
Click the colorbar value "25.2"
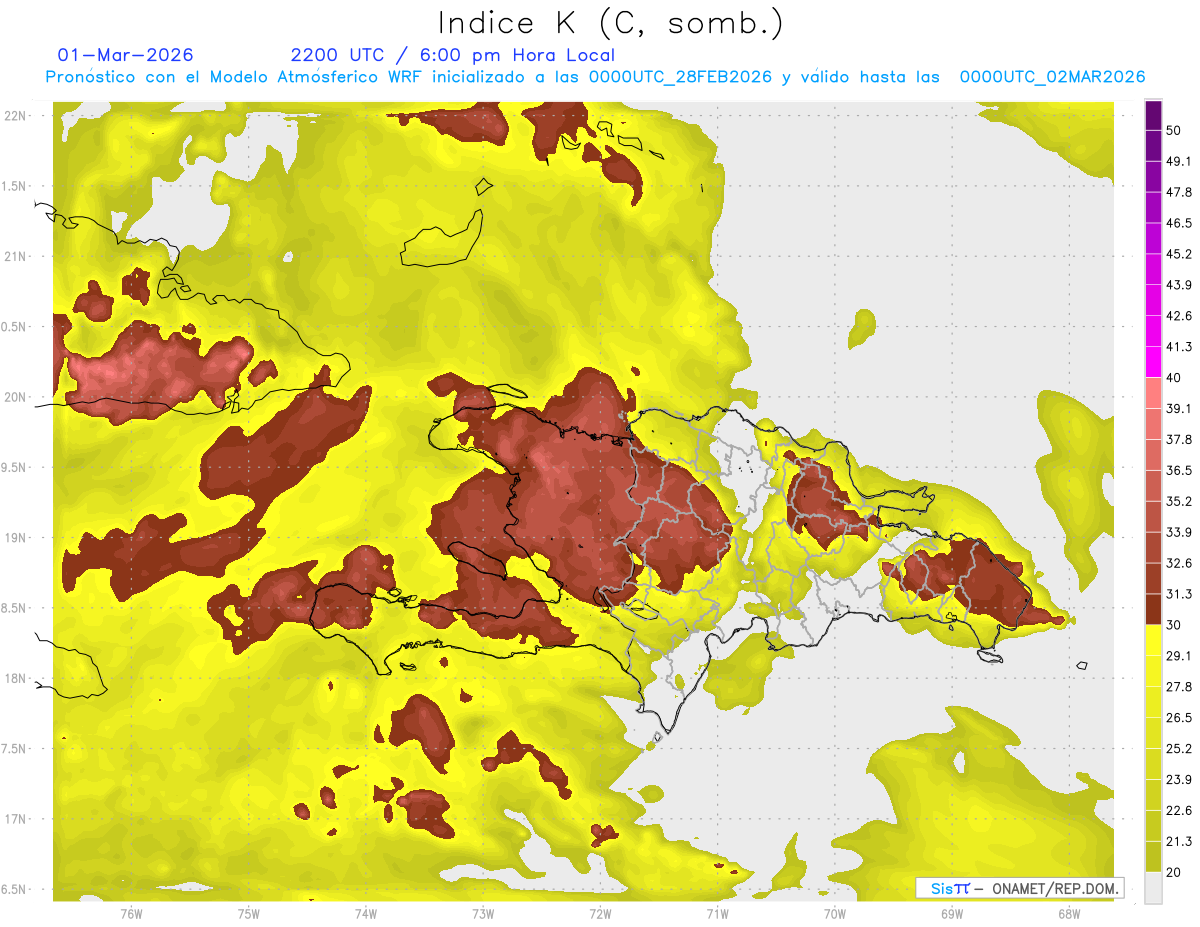pos(1179,749)
